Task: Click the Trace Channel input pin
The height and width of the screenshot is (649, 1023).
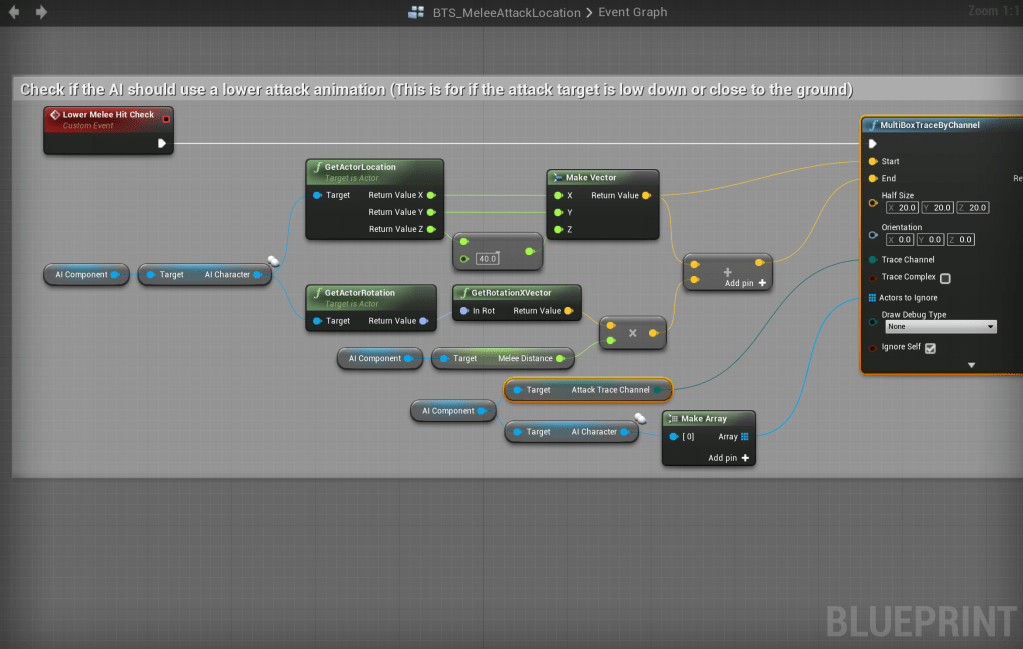Action: [873, 260]
